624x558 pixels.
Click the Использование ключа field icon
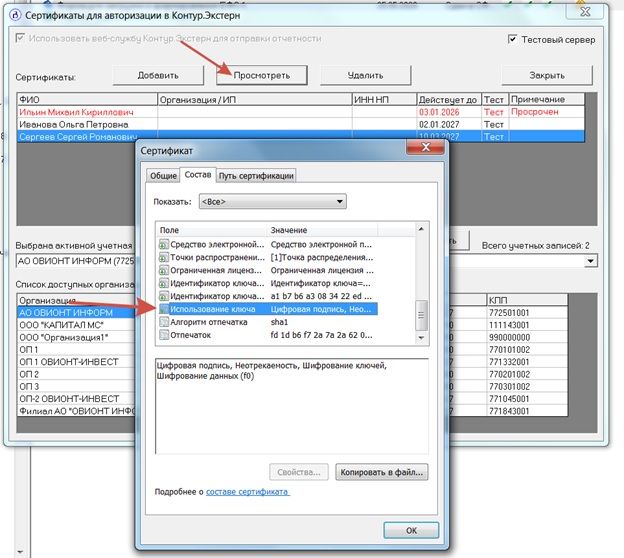pos(164,309)
